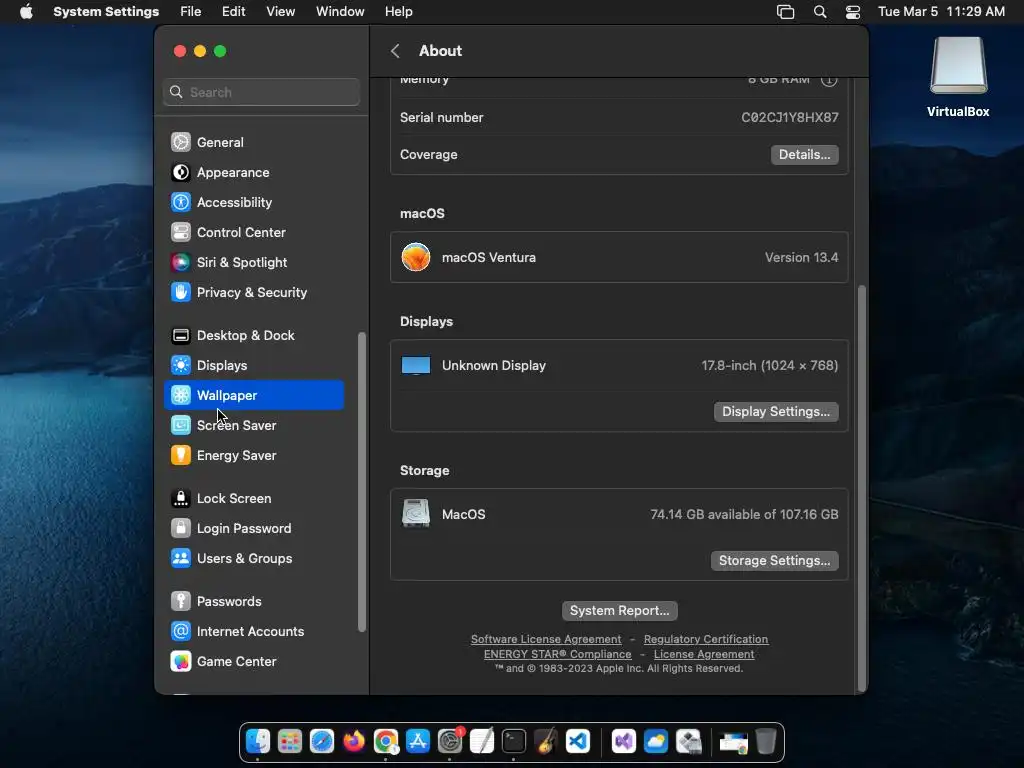This screenshot has height=768, width=1024.
Task: Launch GarageBand from the Dock
Action: coord(546,741)
